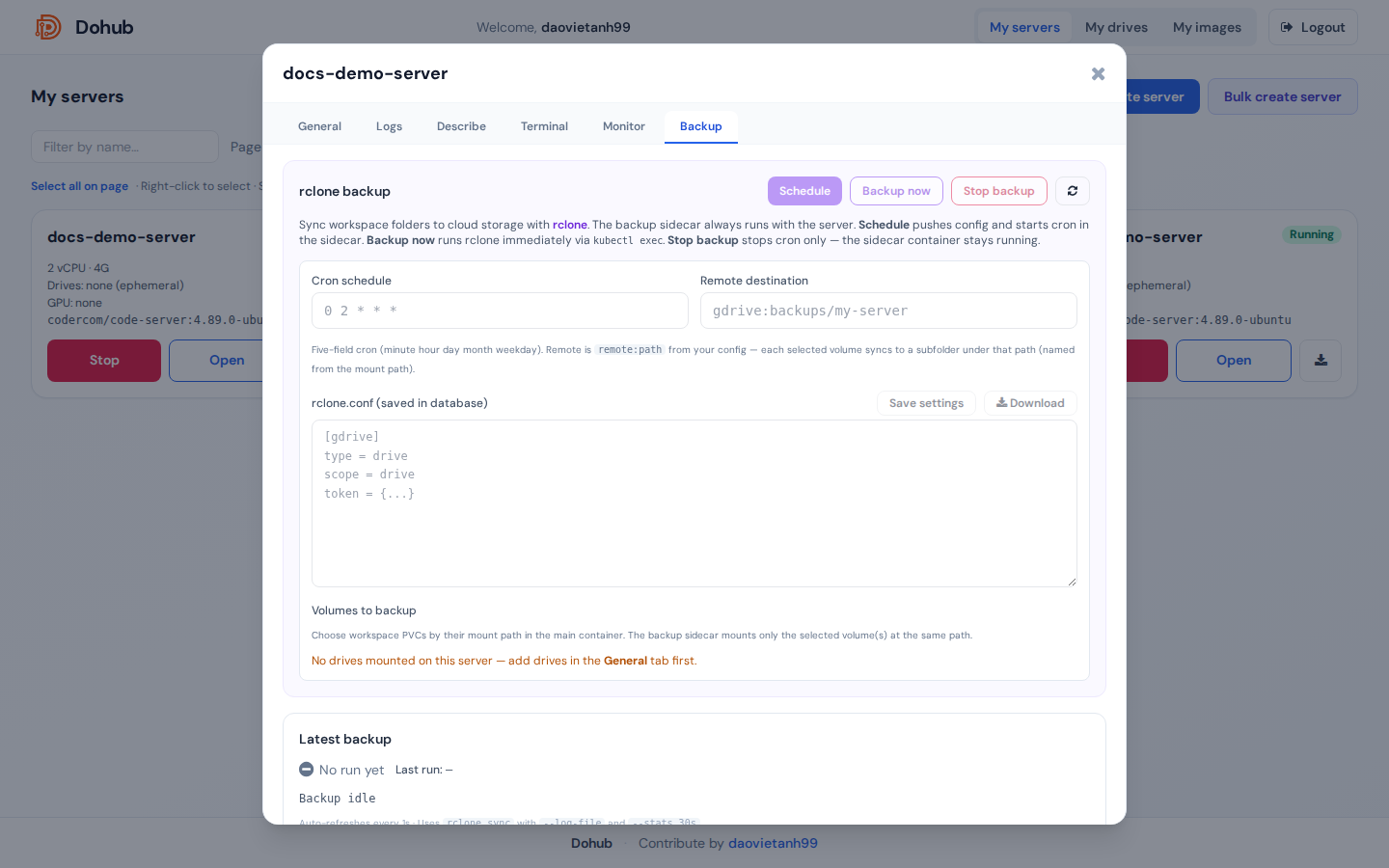Switch to the General tab
This screenshot has height=868, width=1389.
[x=319, y=126]
